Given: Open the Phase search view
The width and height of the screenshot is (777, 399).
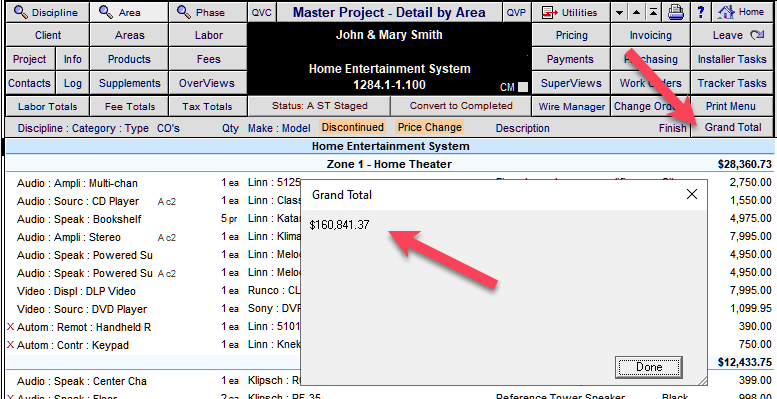Looking at the screenshot, I should (x=208, y=12).
